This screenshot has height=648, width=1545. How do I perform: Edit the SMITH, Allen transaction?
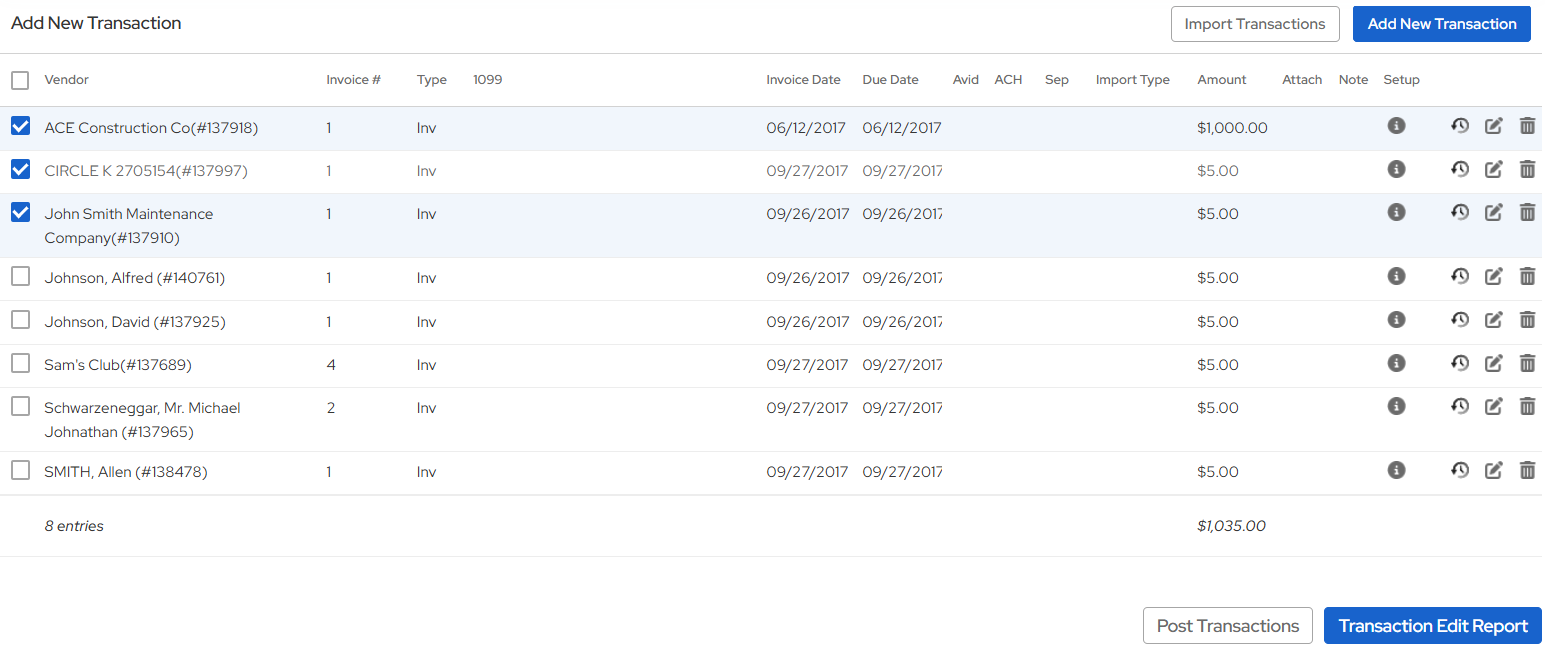pyautogui.click(x=1493, y=471)
